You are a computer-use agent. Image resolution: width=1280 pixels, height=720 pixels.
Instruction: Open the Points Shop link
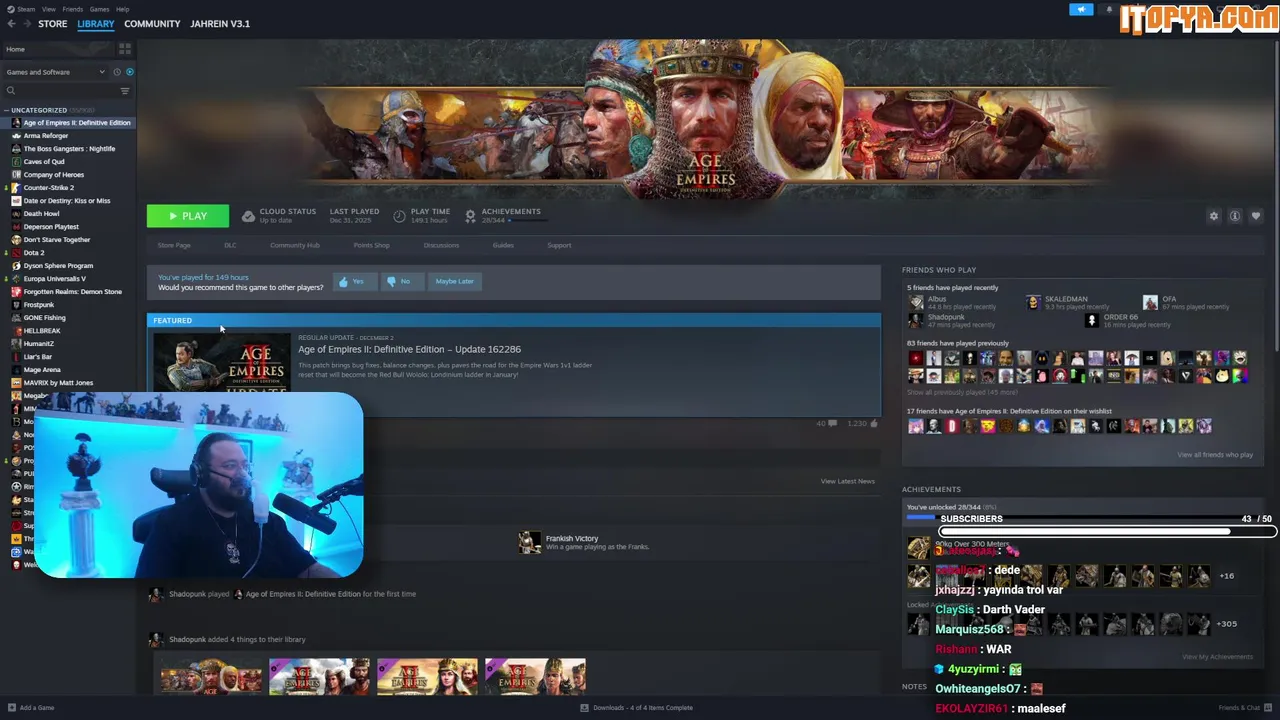point(371,246)
